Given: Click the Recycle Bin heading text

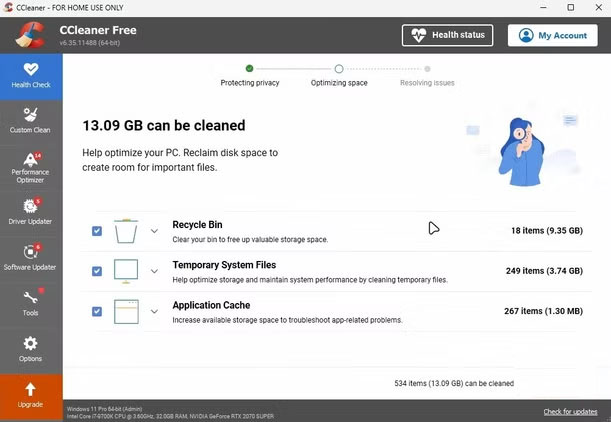Looking at the screenshot, I should click(x=198, y=225).
